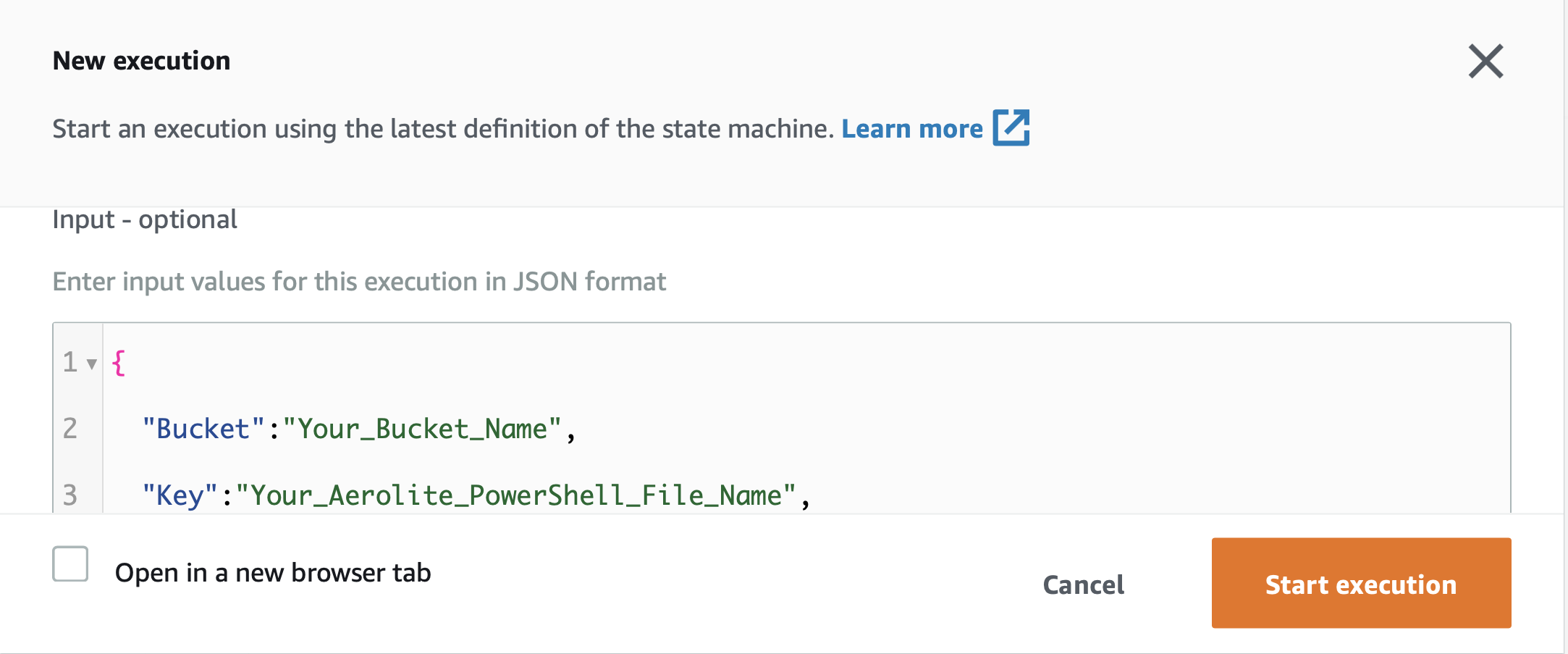Click the Input - optional label

click(145, 219)
